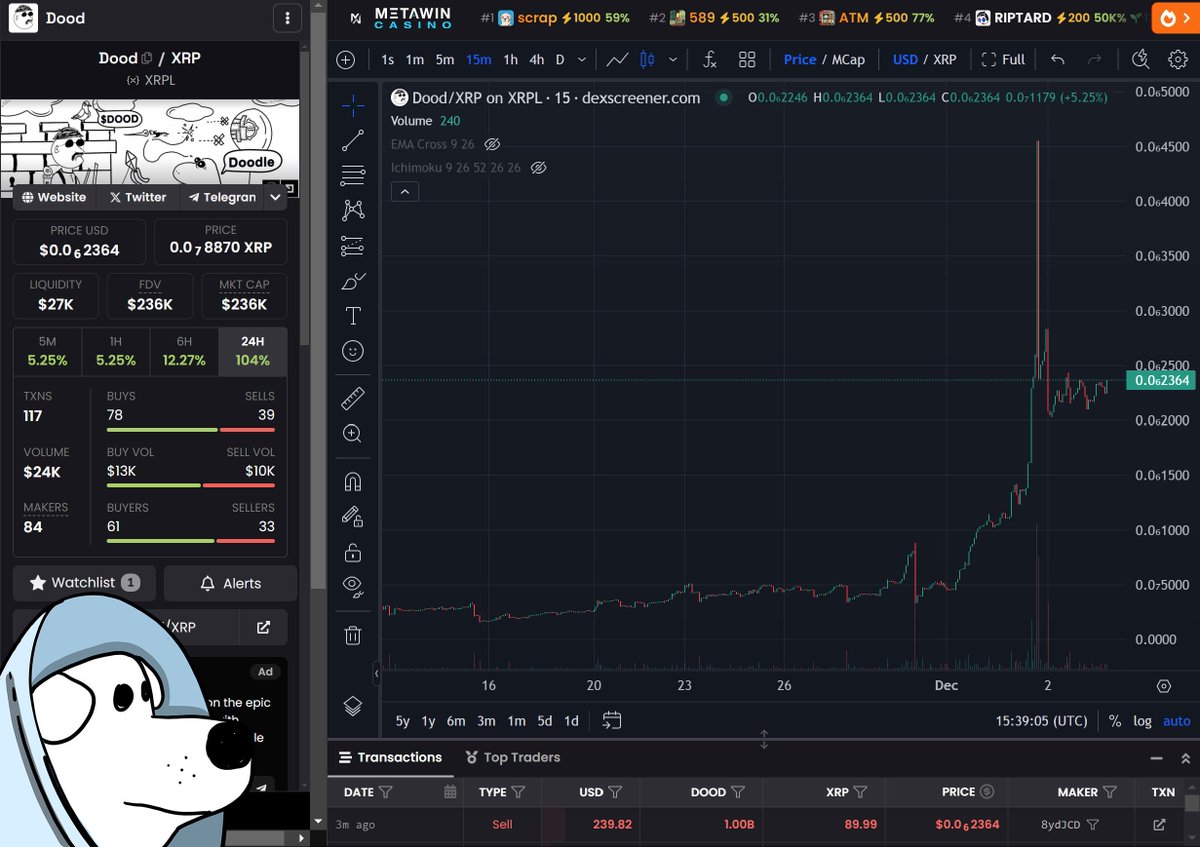Select the 1h timeframe
Viewport: 1200px width, 847px height.
click(511, 60)
